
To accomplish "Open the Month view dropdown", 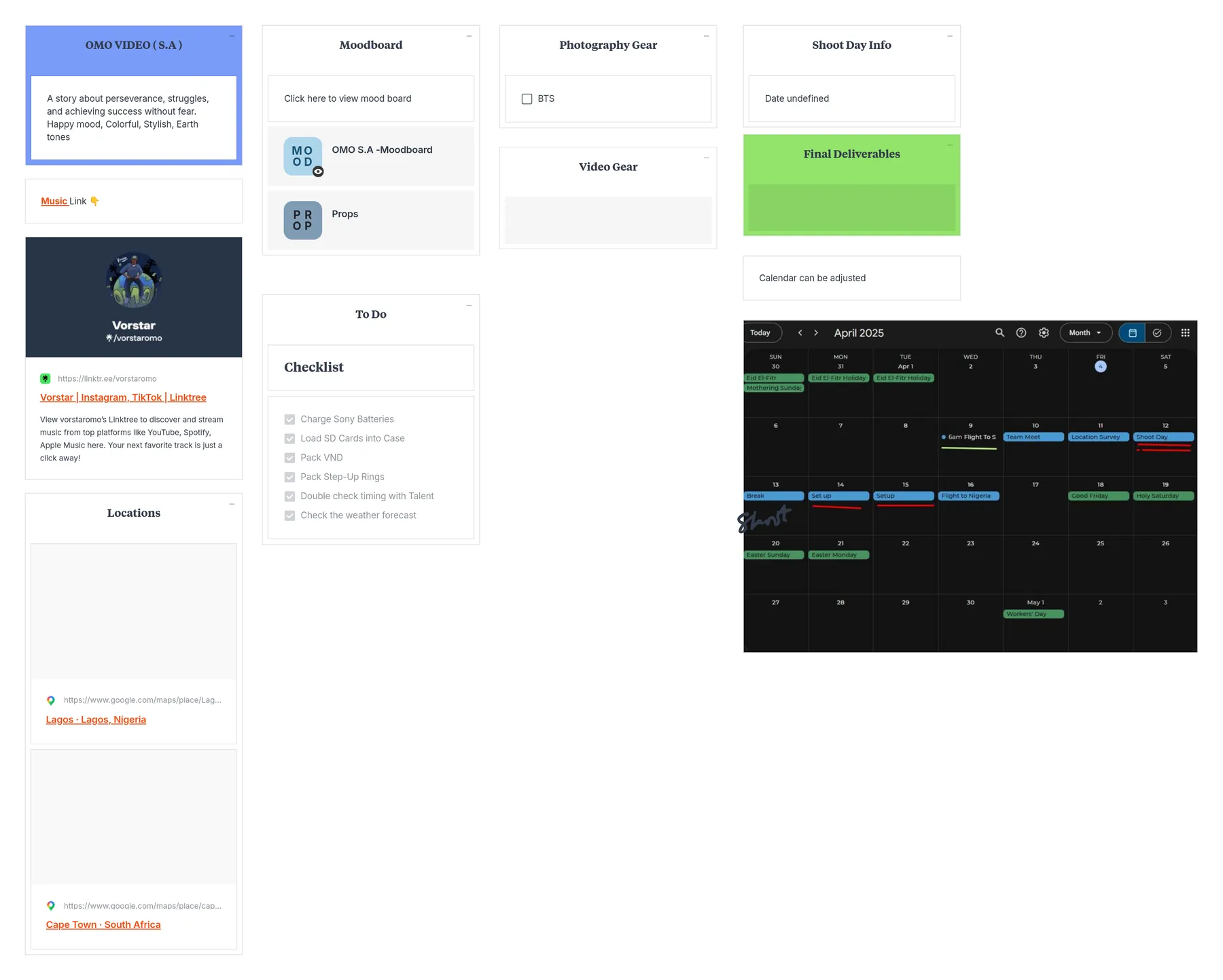I will tap(1085, 333).
